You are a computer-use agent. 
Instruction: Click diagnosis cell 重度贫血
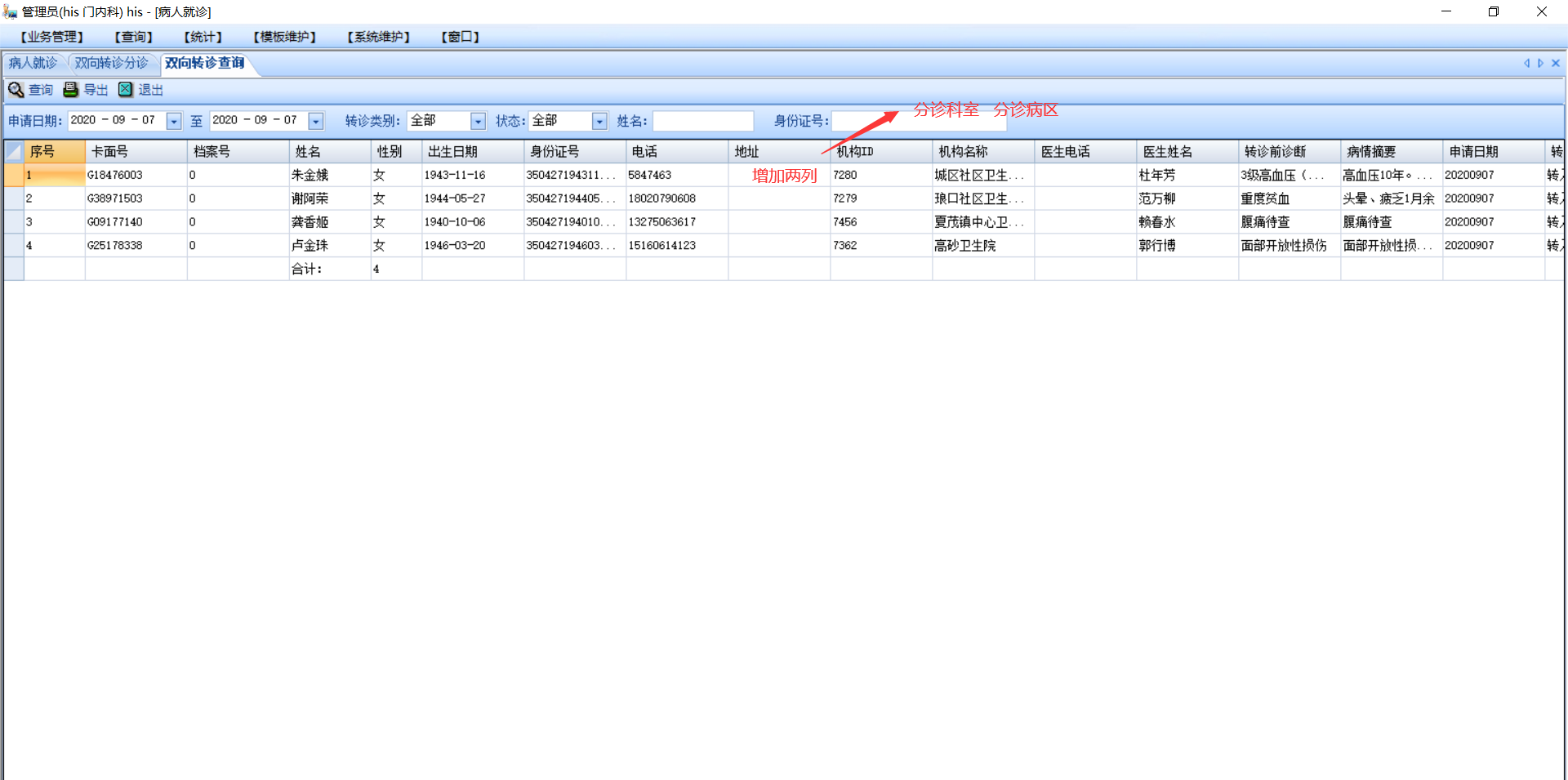click(1265, 198)
